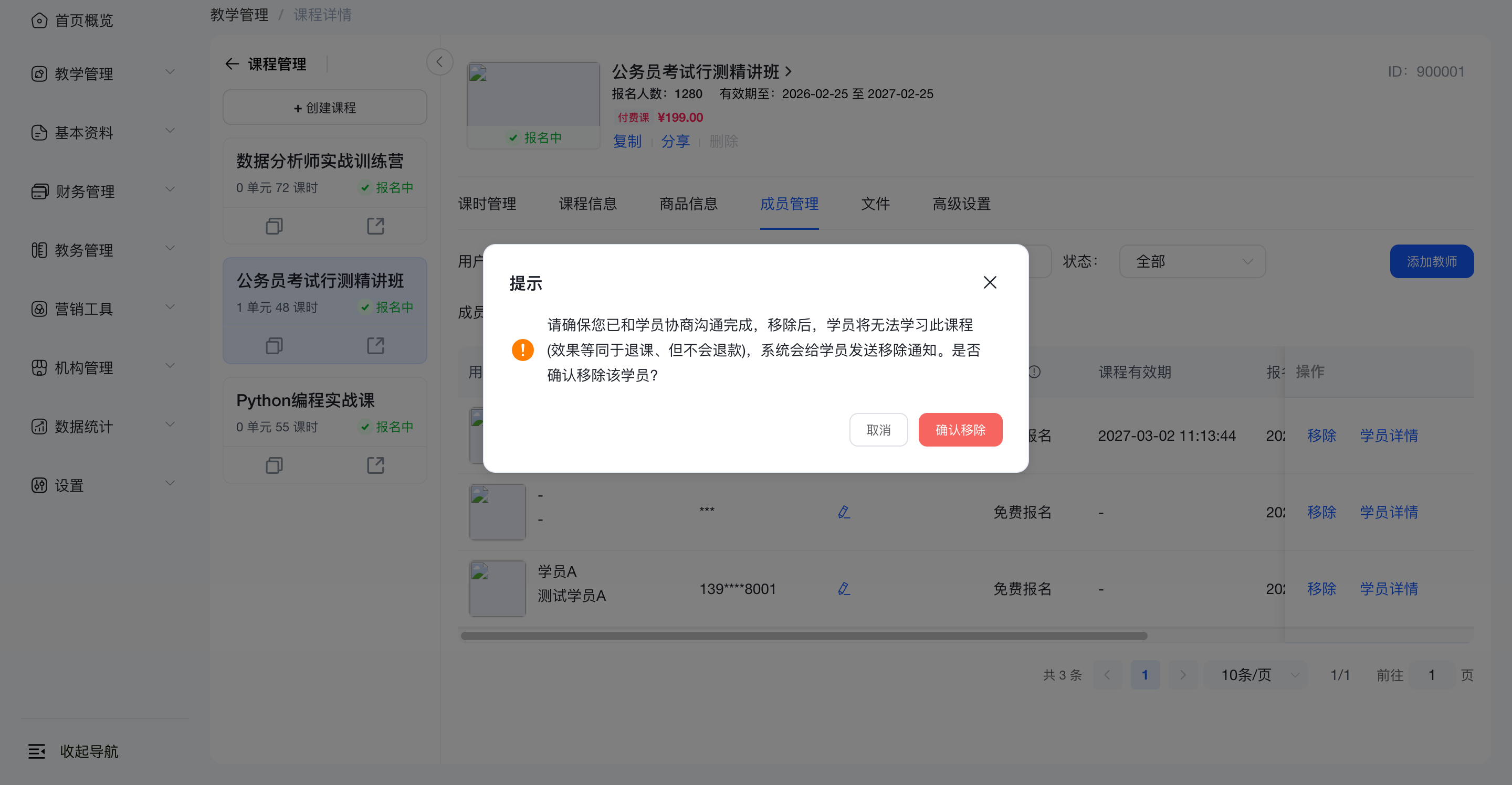Screen dimensions: 1512x785
Task: Click the 前往 page number input
Action: pos(1432,675)
